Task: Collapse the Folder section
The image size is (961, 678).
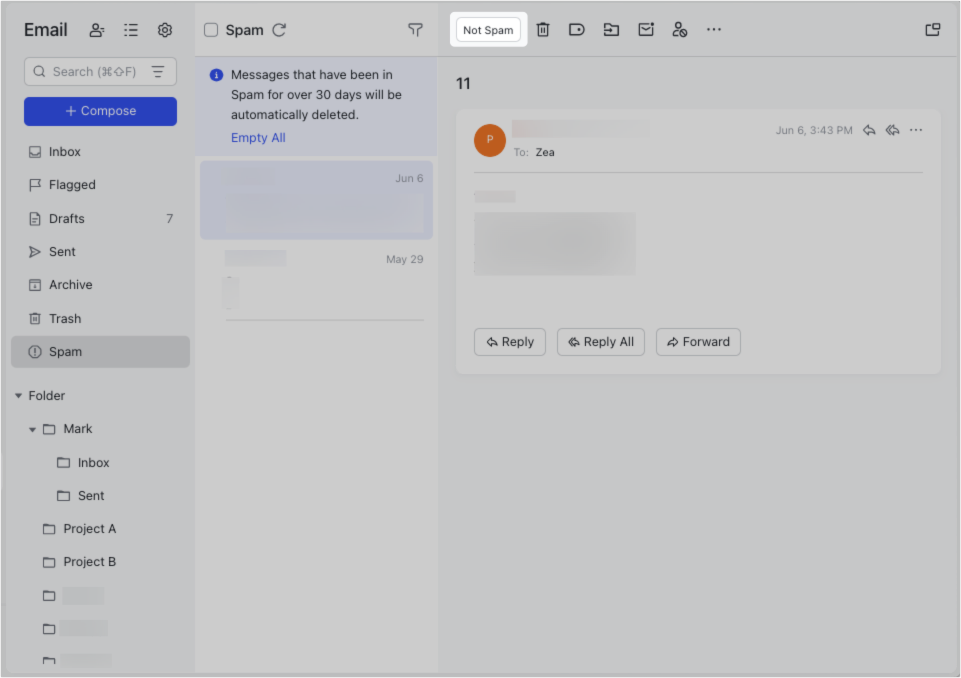Action: click(x=18, y=395)
